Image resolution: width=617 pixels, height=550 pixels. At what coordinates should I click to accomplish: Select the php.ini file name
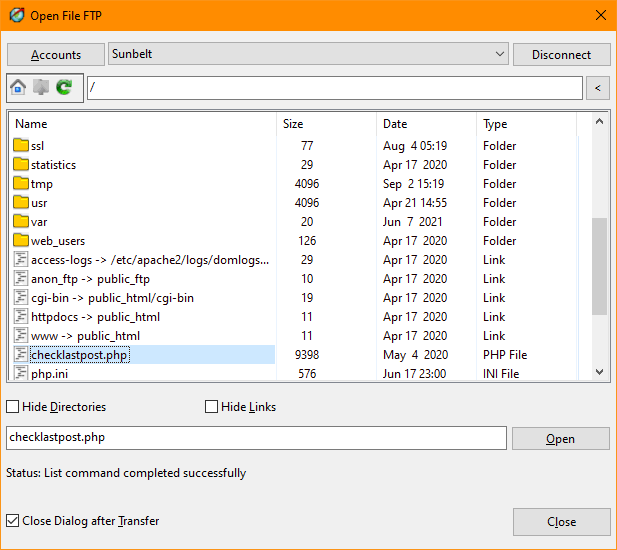coord(50,374)
